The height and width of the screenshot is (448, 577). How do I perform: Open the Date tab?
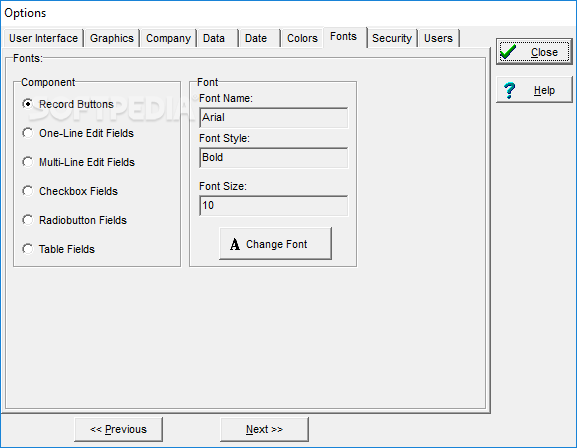[x=259, y=38]
